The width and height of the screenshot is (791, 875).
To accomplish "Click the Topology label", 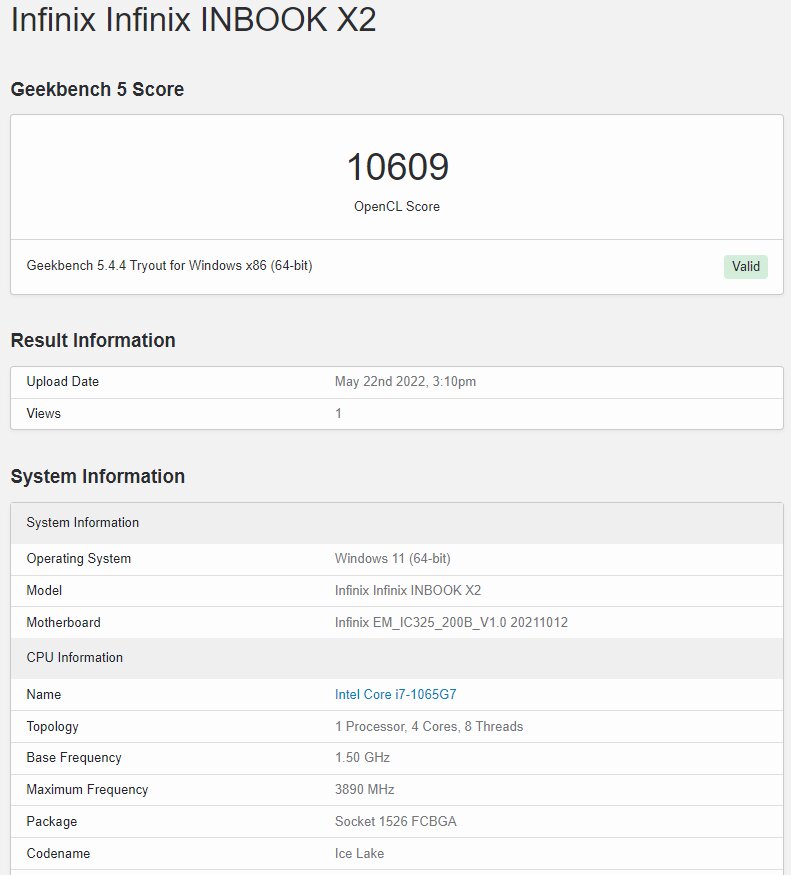I will (52, 727).
